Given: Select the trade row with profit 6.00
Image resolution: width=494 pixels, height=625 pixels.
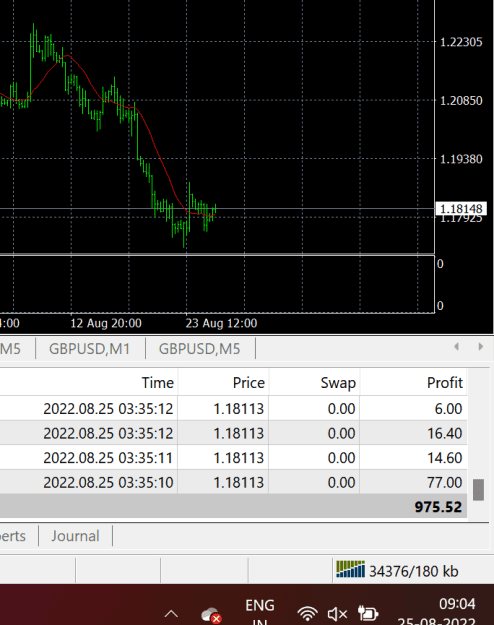Looking at the screenshot, I should click(x=233, y=409).
